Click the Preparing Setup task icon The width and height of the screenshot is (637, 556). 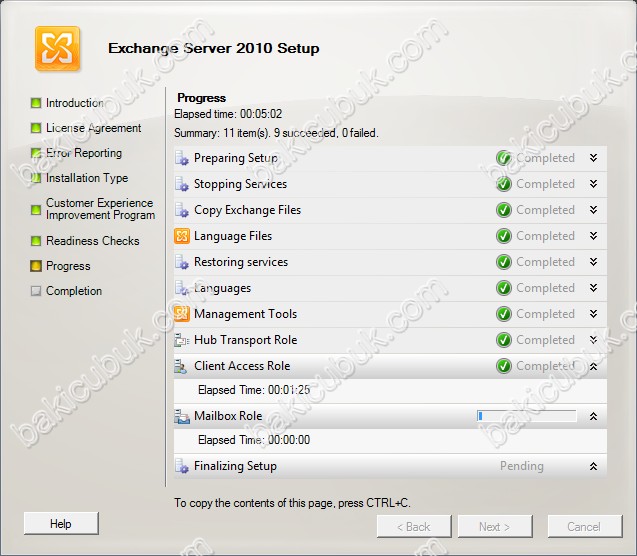(182, 158)
